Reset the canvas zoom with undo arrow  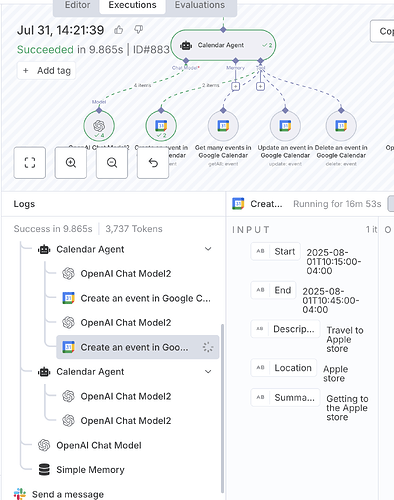(x=153, y=163)
